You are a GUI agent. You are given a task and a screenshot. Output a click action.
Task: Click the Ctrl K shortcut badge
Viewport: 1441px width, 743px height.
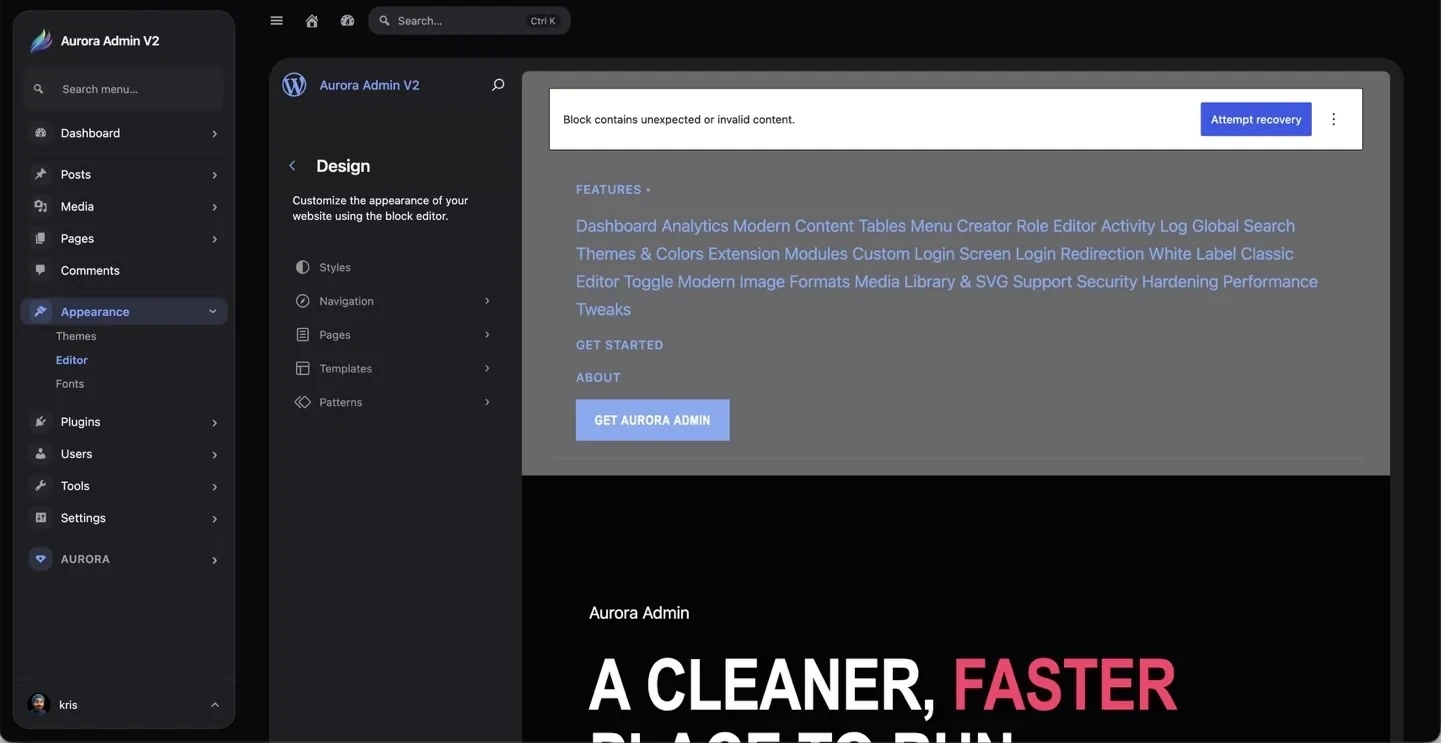tap(543, 20)
